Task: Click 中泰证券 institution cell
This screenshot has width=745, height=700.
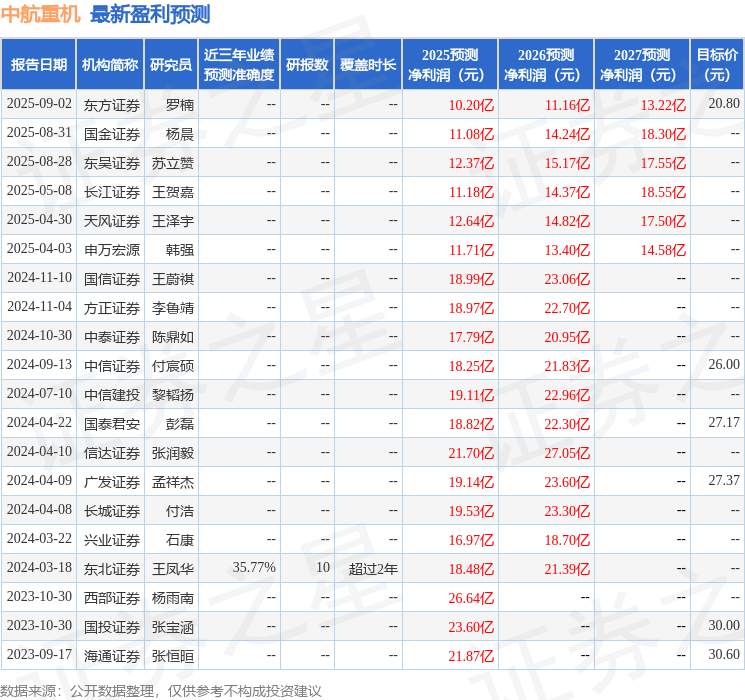Action: tap(112, 337)
